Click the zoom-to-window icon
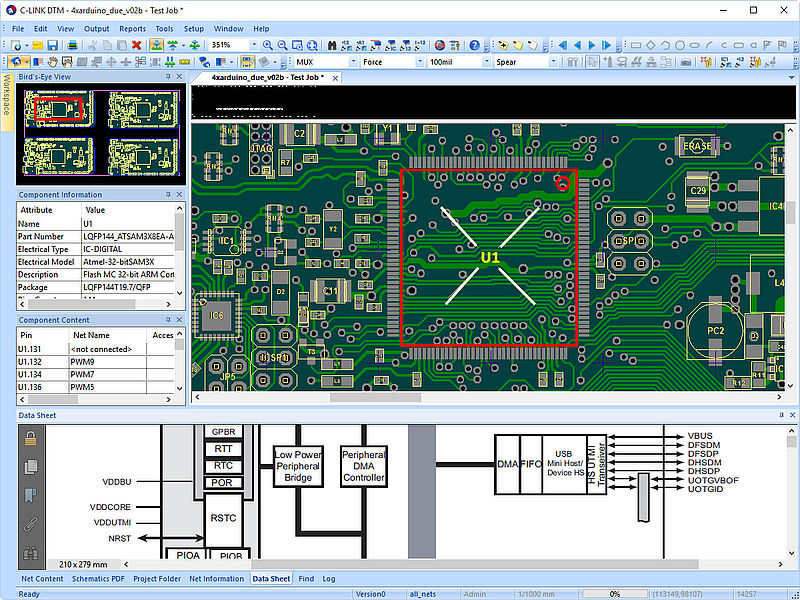Screen dimensions: 800x600 coord(297,45)
